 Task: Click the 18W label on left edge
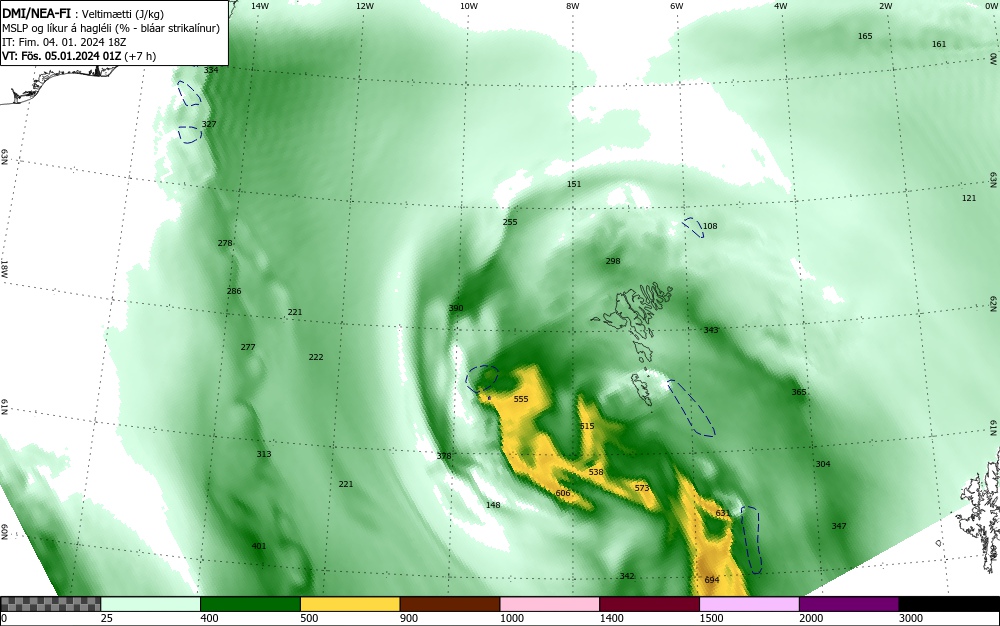tap(4, 269)
